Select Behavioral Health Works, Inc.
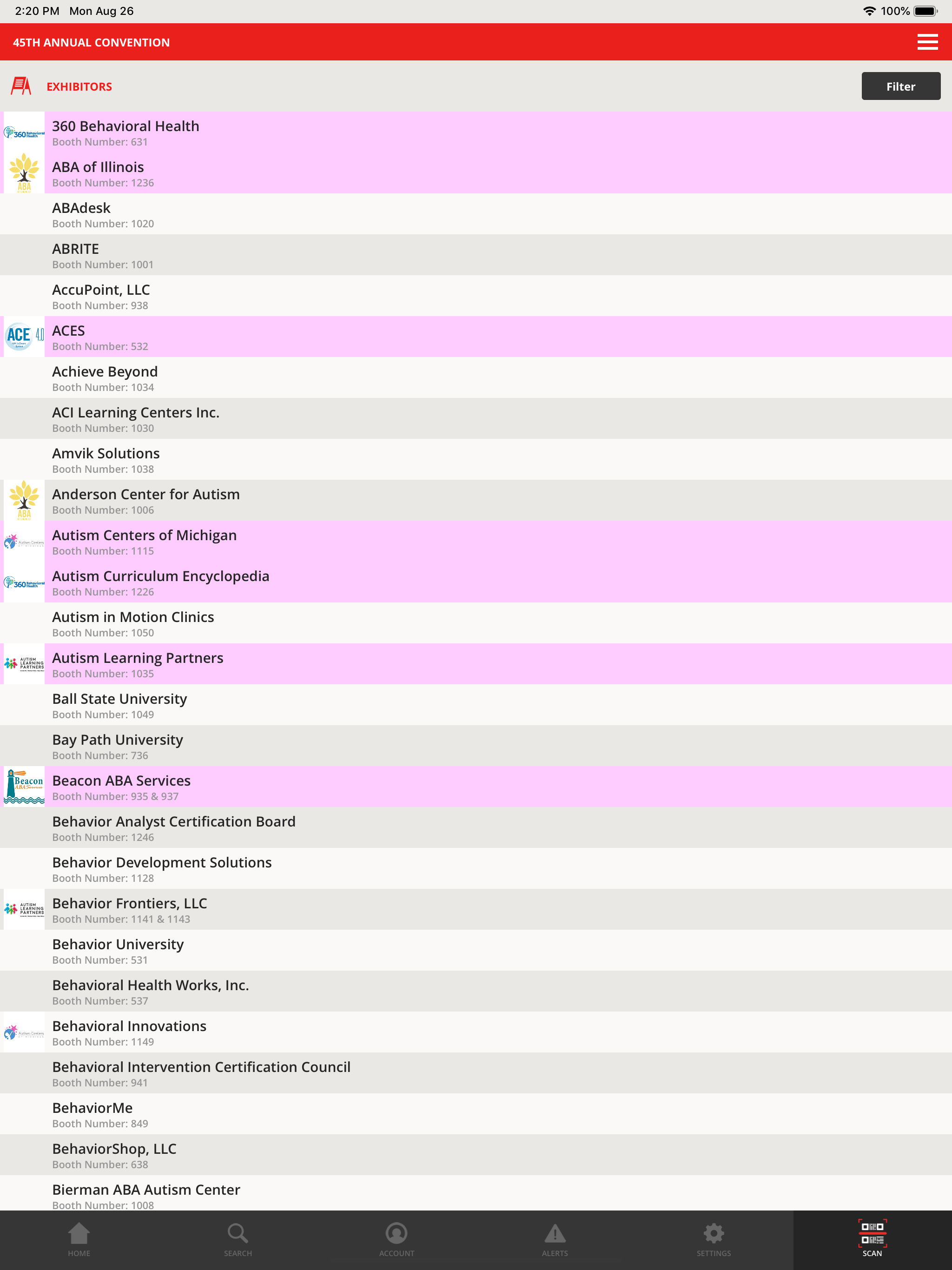The height and width of the screenshot is (1270, 952). coord(476,991)
